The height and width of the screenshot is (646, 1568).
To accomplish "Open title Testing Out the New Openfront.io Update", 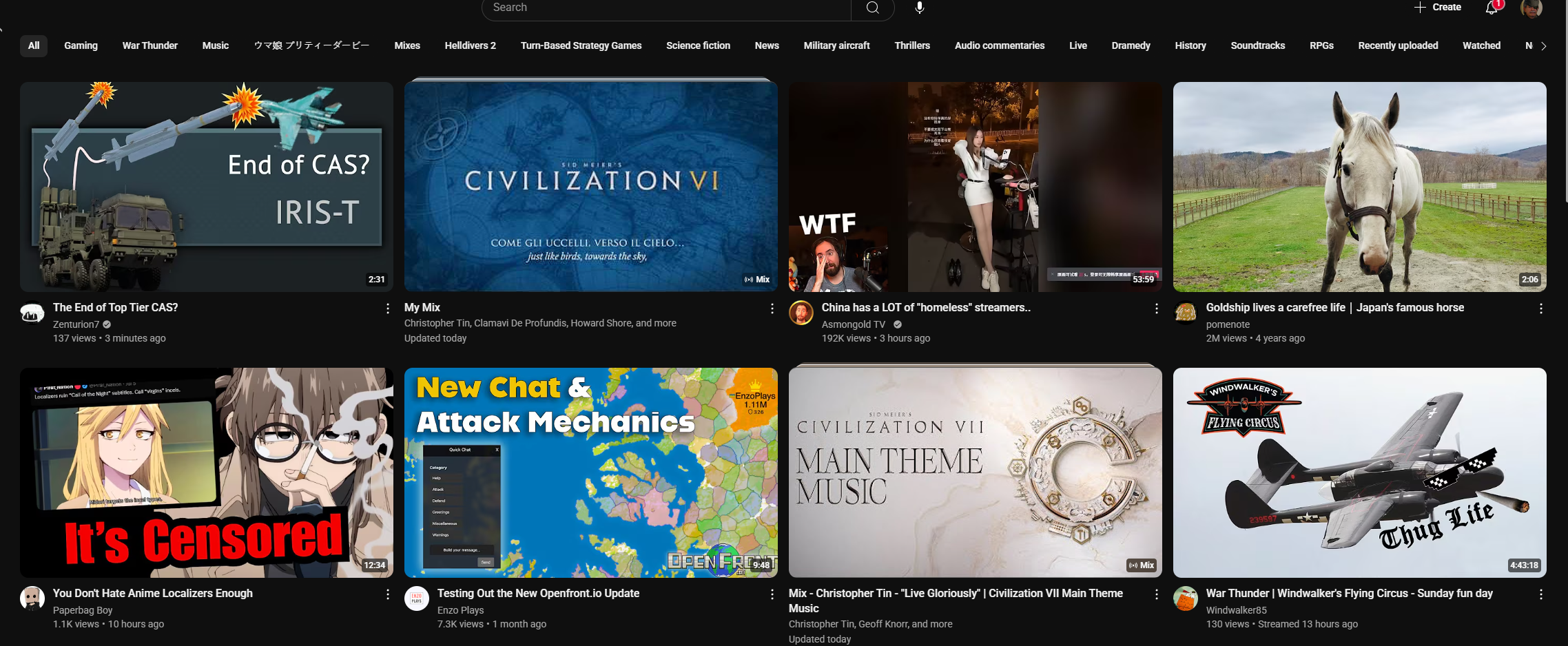I will pos(538,594).
